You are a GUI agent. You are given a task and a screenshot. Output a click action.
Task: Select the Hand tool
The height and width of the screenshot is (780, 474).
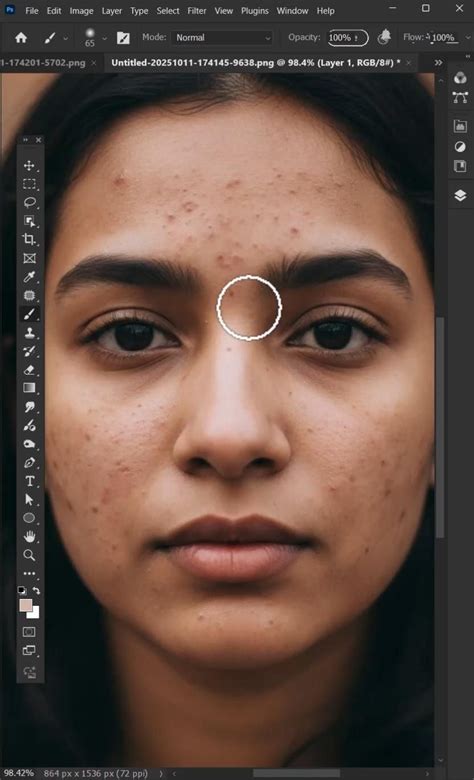pos(29,537)
